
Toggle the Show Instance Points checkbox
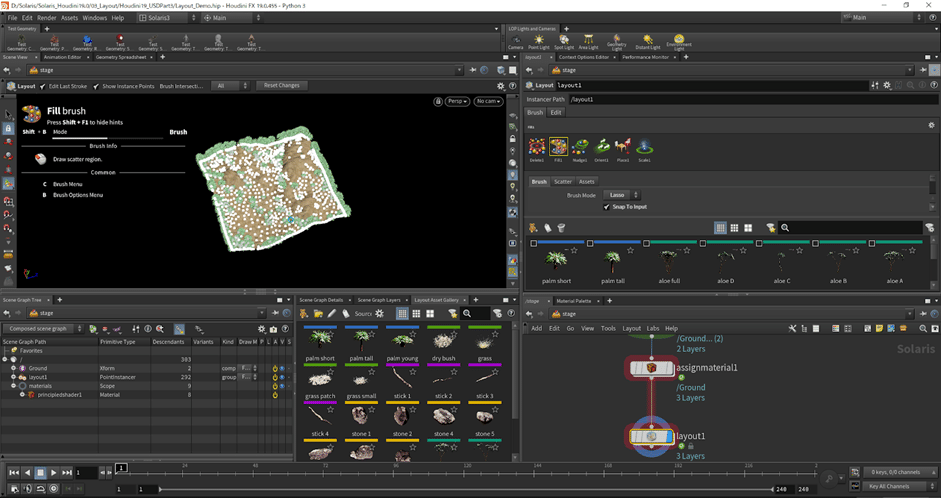pos(97,86)
